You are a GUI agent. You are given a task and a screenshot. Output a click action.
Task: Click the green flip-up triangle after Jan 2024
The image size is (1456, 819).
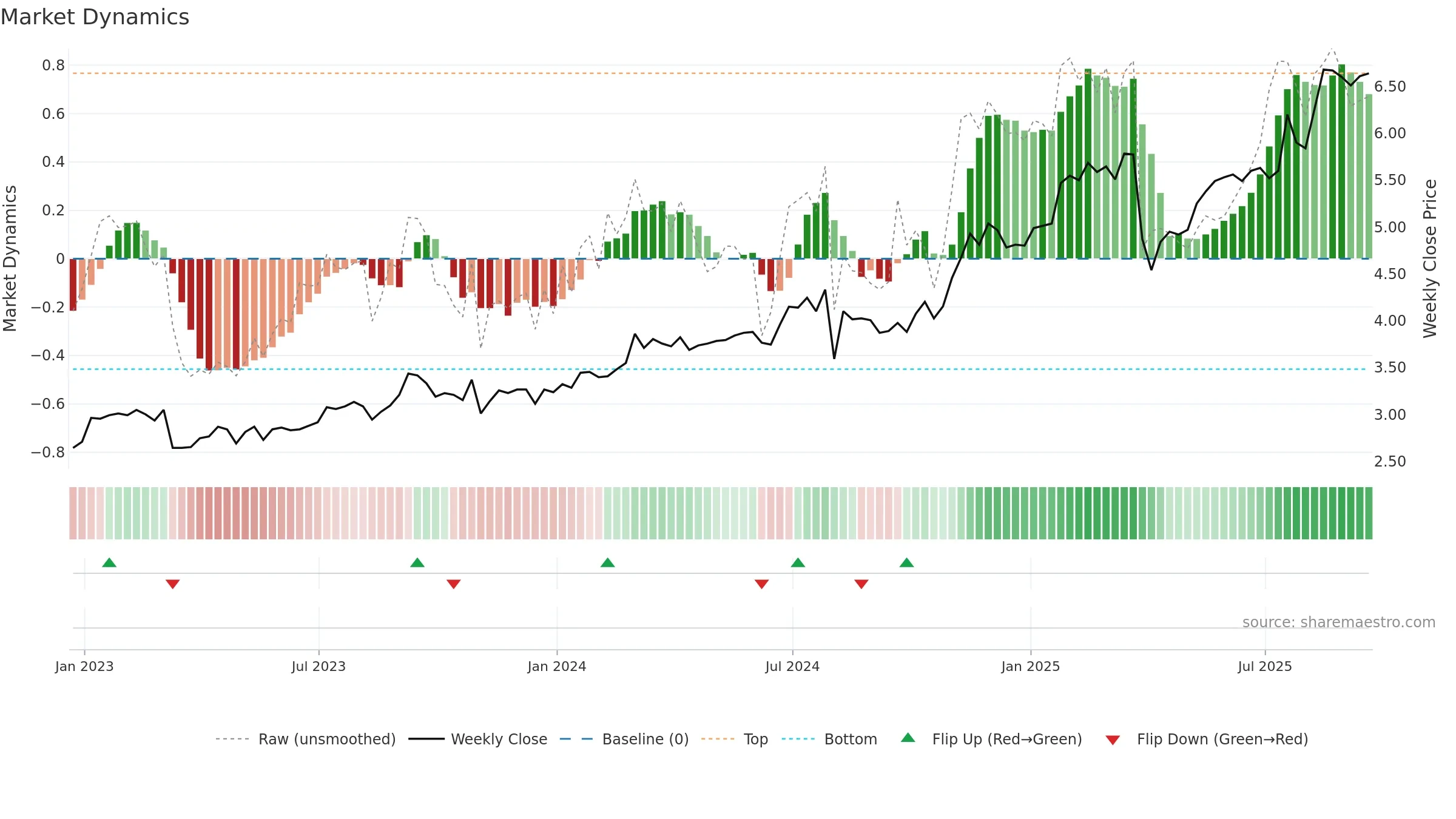tap(608, 562)
